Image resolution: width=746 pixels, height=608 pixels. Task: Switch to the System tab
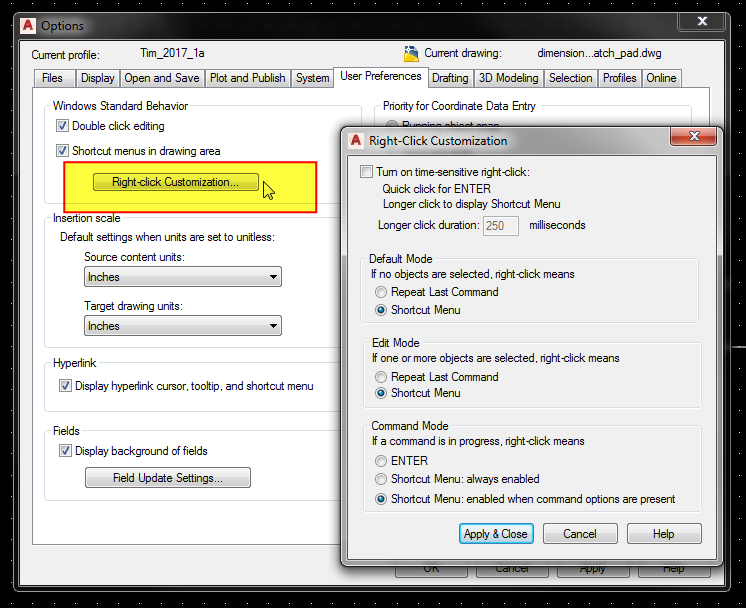point(312,78)
